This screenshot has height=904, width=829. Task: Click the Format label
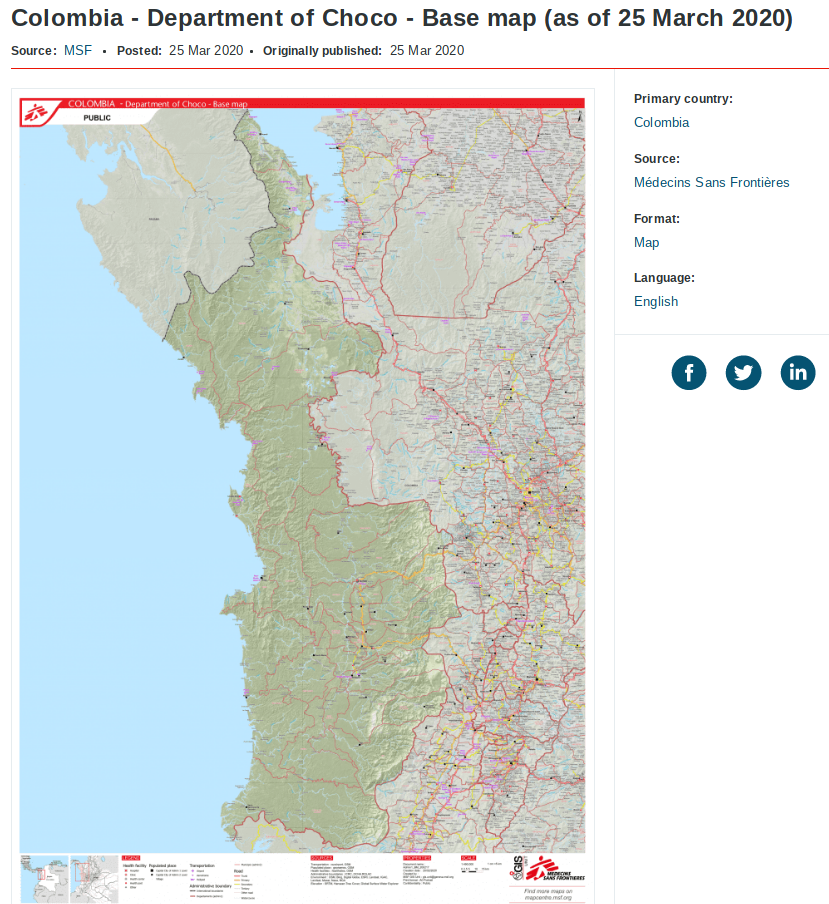pos(657,219)
